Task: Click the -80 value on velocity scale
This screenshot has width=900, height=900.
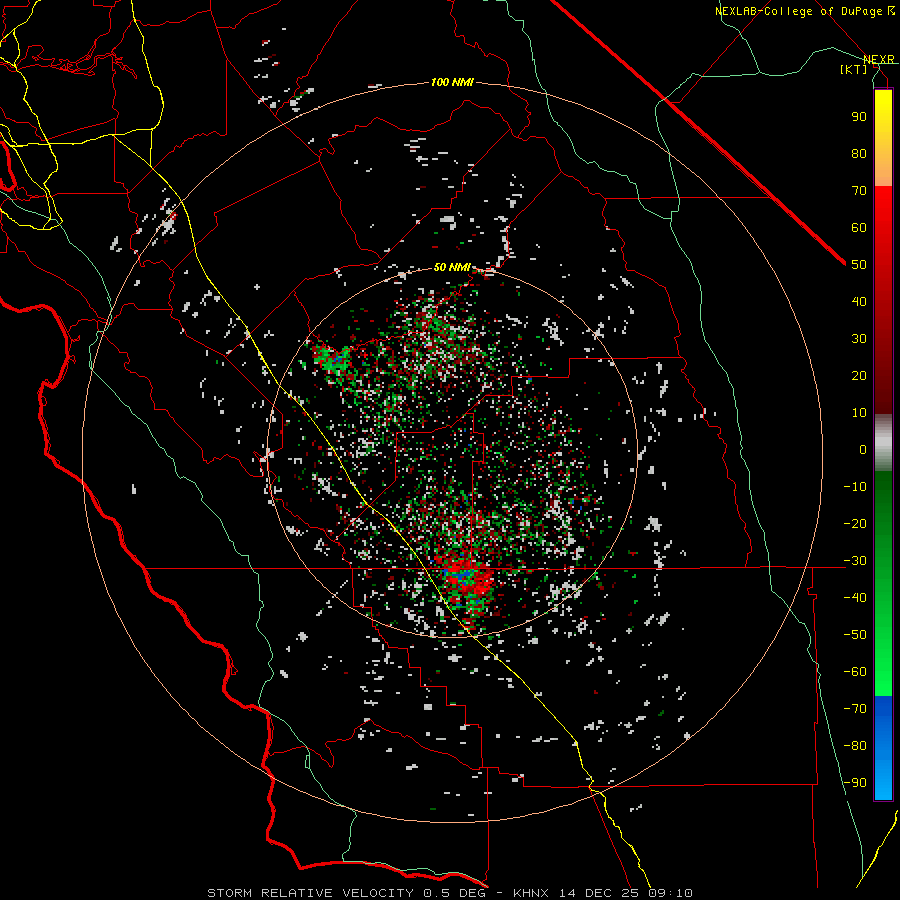Action: [855, 746]
